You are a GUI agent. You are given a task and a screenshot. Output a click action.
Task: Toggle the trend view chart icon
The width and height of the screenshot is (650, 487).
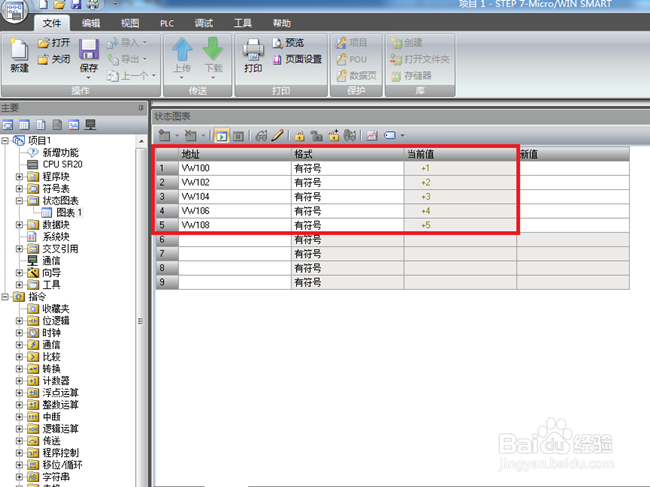[x=372, y=136]
